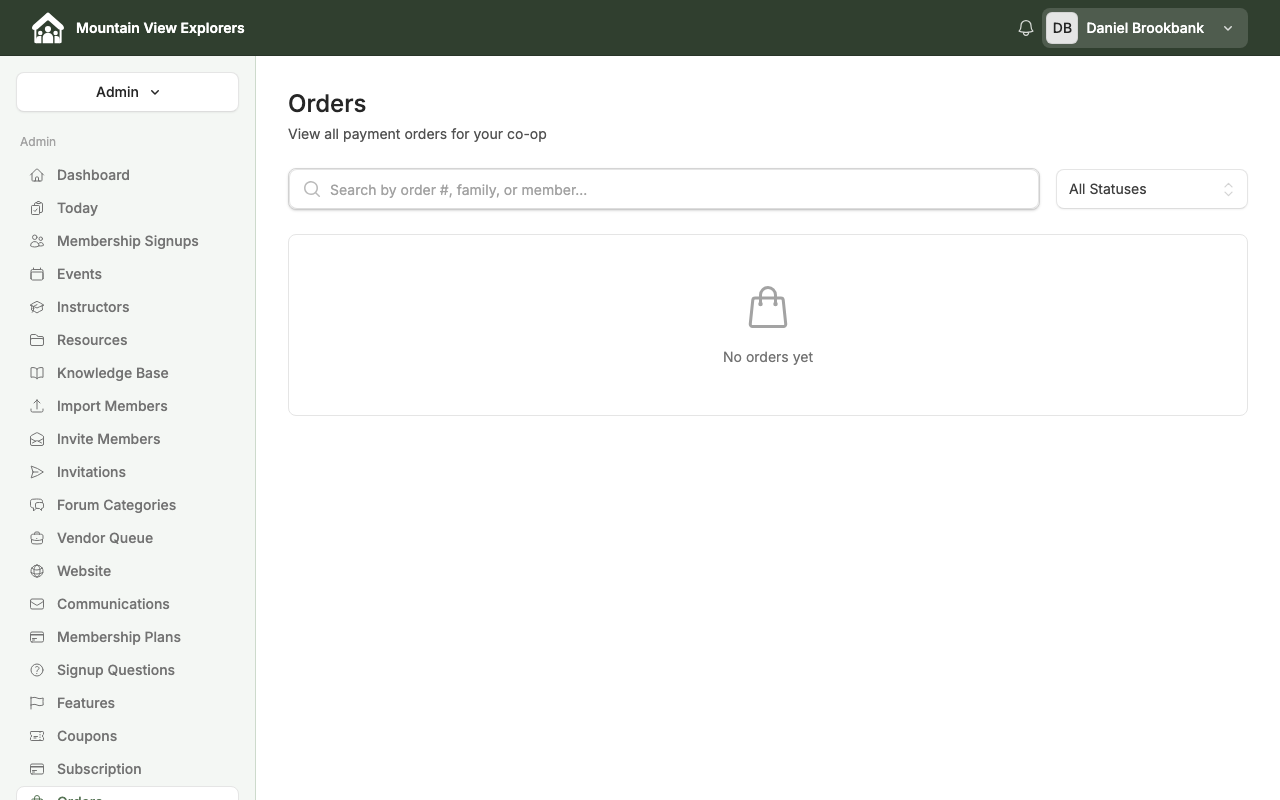Click the Orders page heading
This screenshot has height=800, width=1280.
point(327,104)
